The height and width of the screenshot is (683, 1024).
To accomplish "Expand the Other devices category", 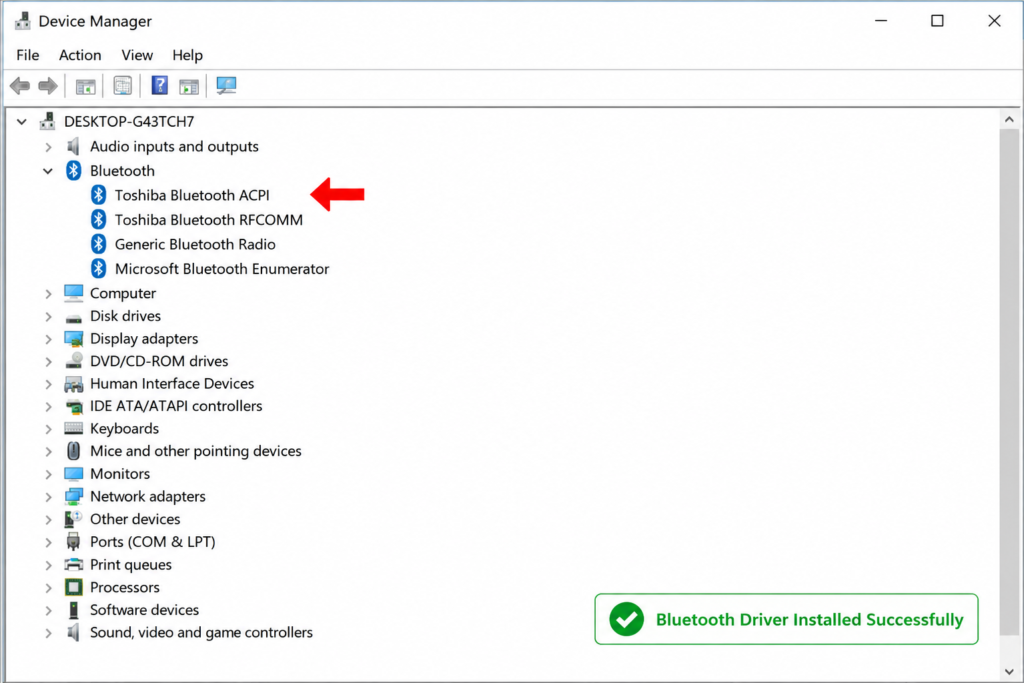I will 48,520.
